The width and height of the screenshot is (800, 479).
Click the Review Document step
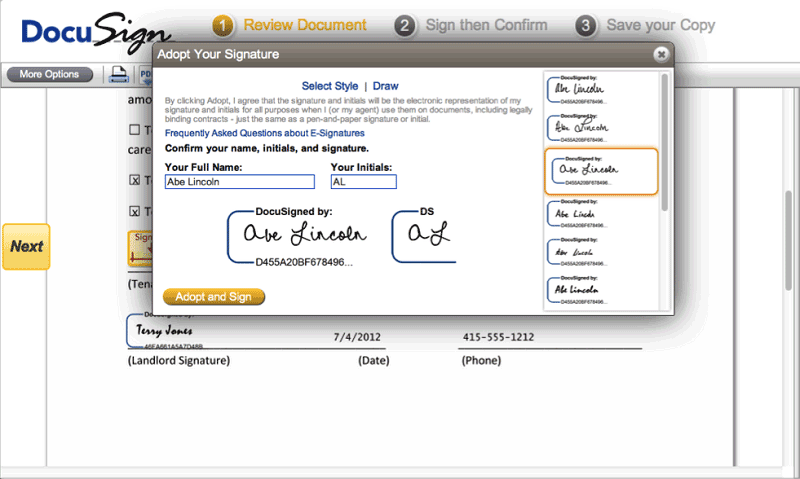point(305,25)
